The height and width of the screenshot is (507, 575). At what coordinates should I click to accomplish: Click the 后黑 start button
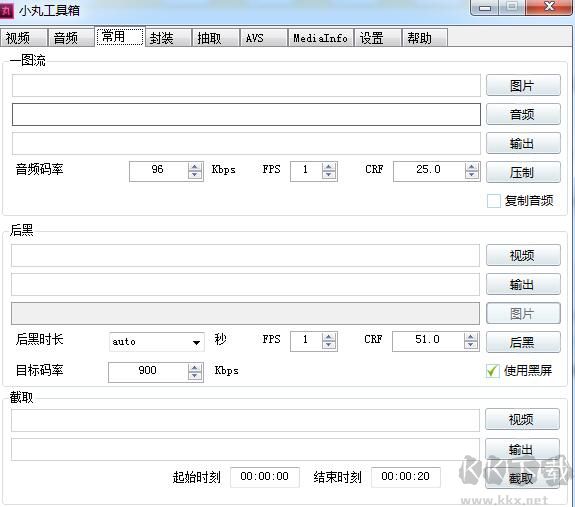coord(523,342)
